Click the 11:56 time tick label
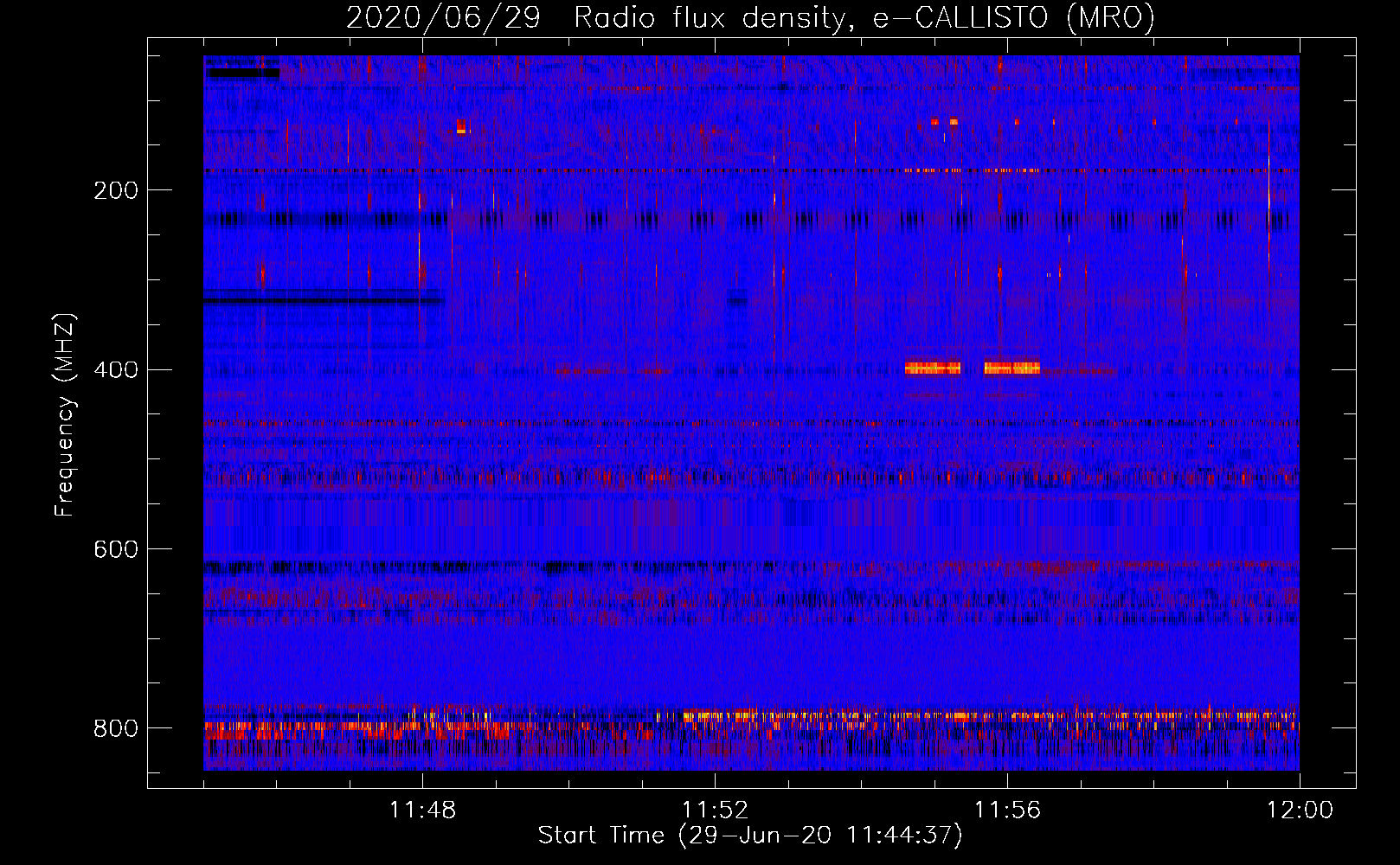 (1007, 811)
